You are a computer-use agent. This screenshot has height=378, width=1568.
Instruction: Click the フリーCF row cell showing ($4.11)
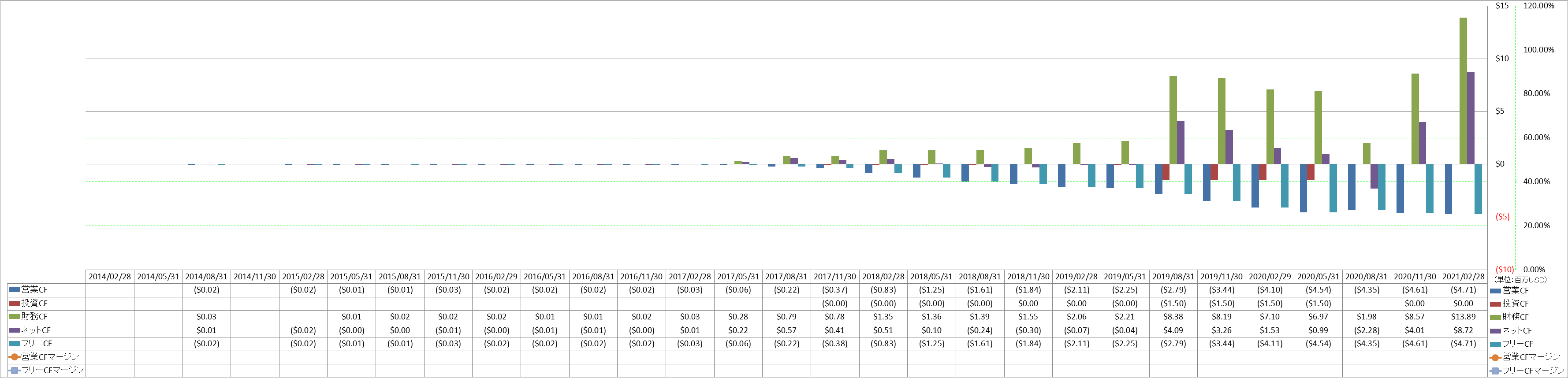[1270, 343]
